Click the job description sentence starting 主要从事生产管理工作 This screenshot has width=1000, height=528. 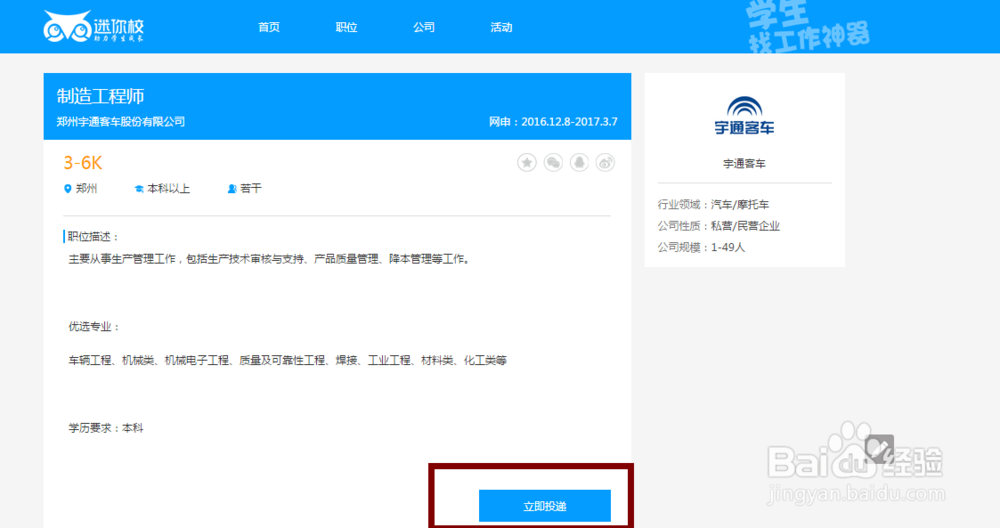click(270, 259)
